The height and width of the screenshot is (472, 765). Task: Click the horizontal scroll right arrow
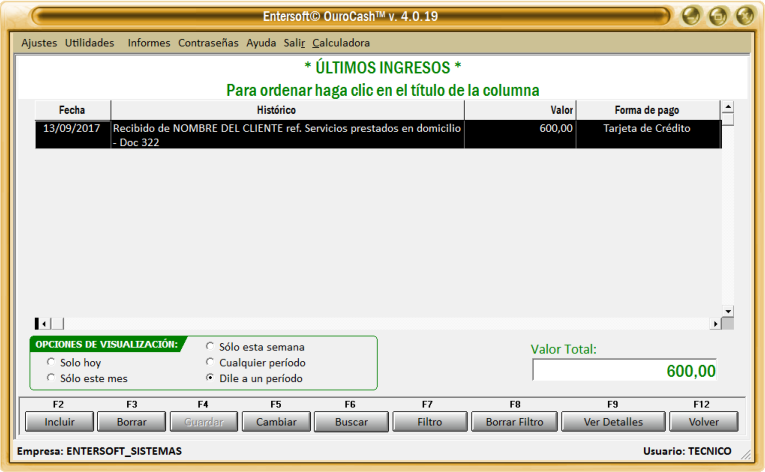click(x=716, y=324)
